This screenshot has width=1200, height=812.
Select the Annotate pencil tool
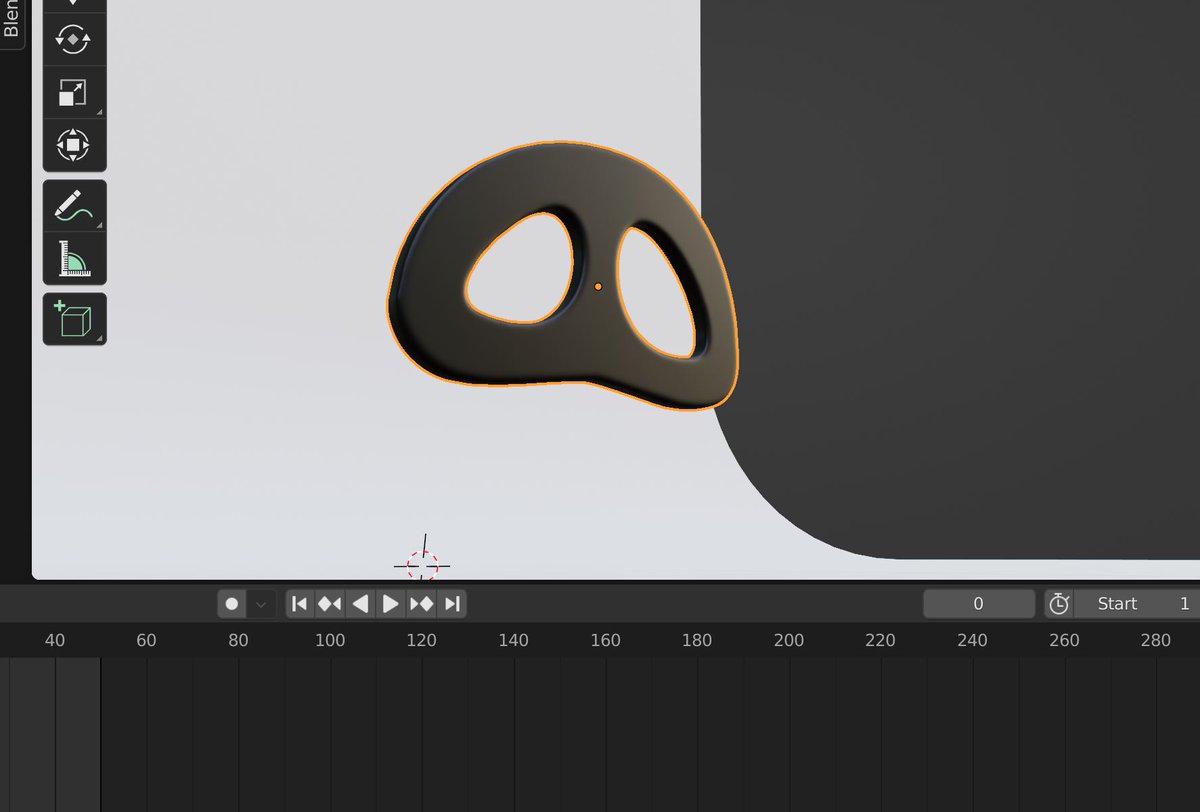pos(74,206)
